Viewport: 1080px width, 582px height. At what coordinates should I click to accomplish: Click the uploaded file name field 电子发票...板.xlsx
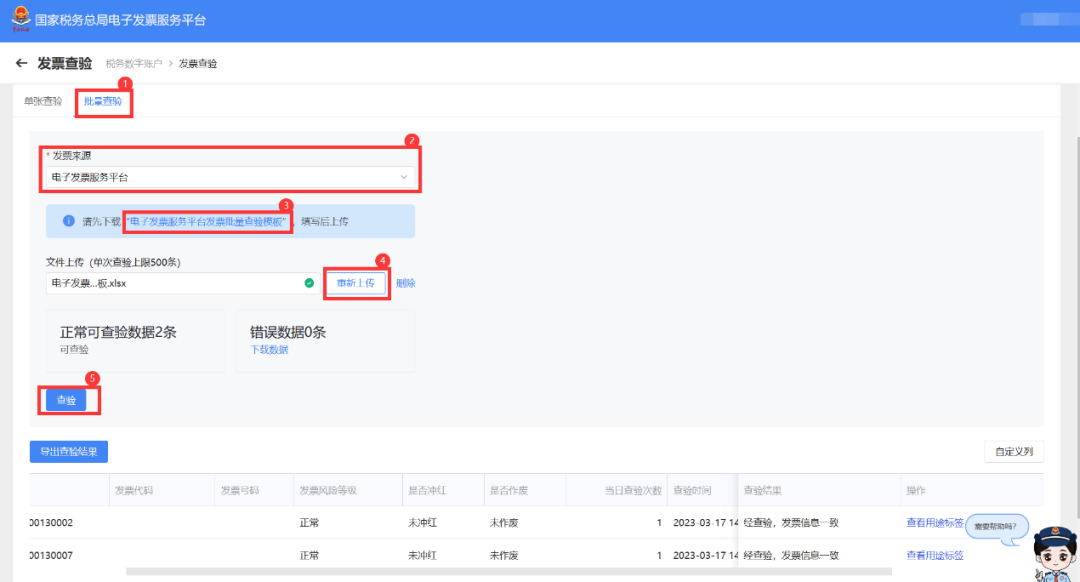(183, 283)
